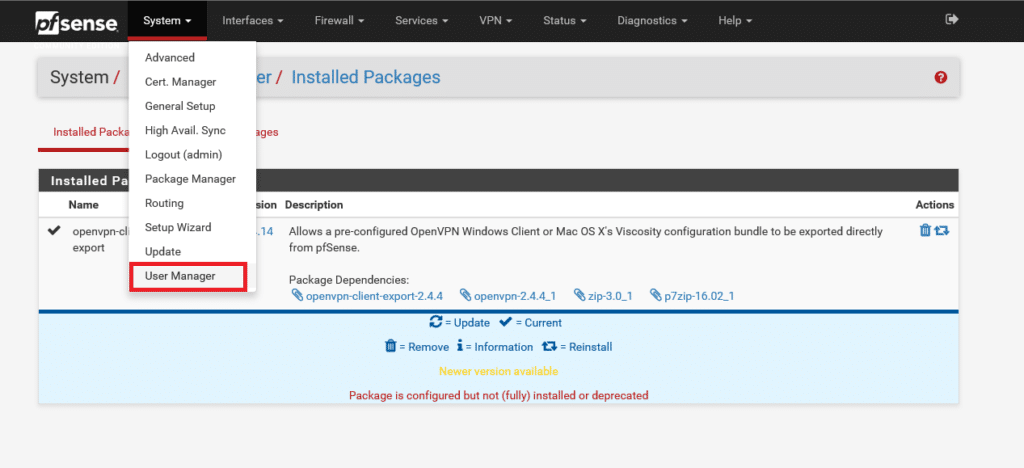Expand the Firewall dropdown menu
Screen dimensions: 1024x468
(x=339, y=20)
